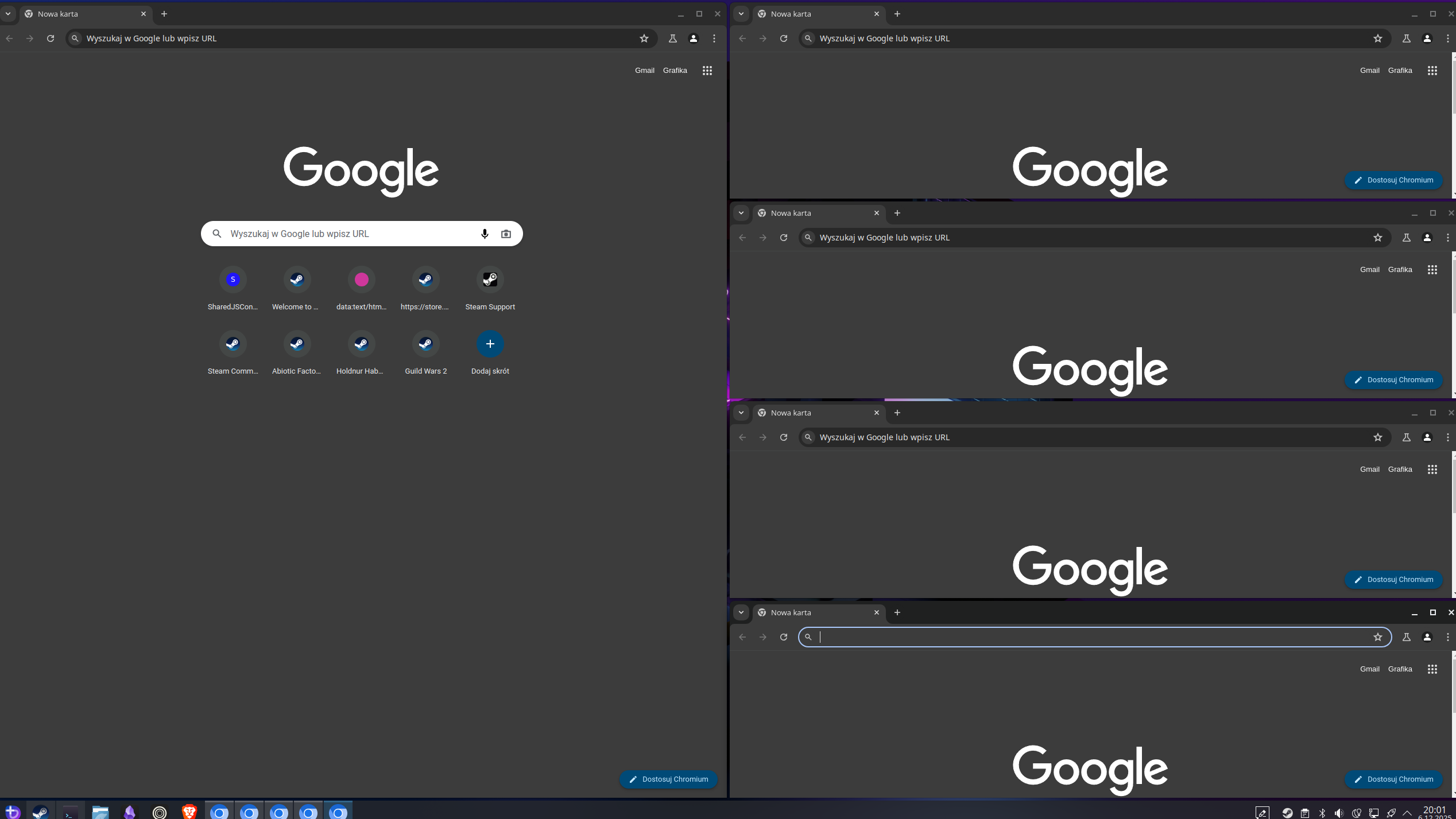Reload the page in the focused window
This screenshot has height=819, width=1456.
[x=784, y=637]
